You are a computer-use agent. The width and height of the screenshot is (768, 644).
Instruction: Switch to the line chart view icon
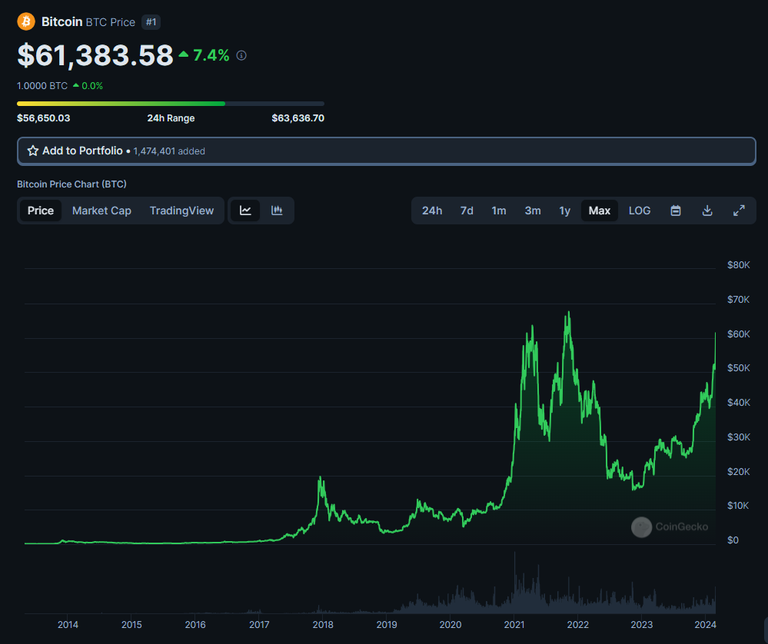tap(245, 211)
